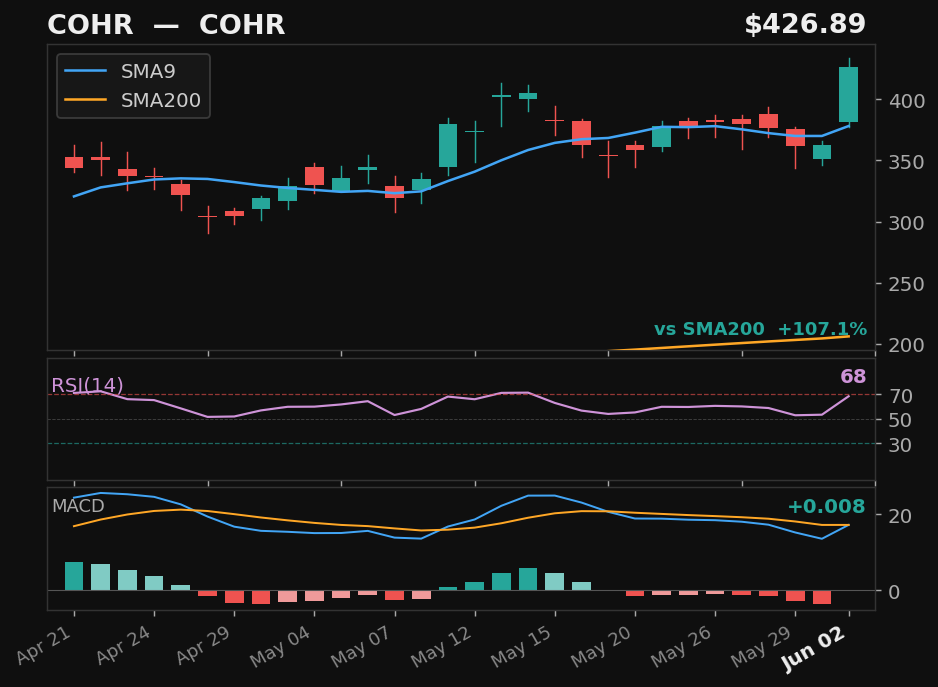Click the large green Jun 02 candlestick
The height and width of the screenshot is (687, 938).
848,95
